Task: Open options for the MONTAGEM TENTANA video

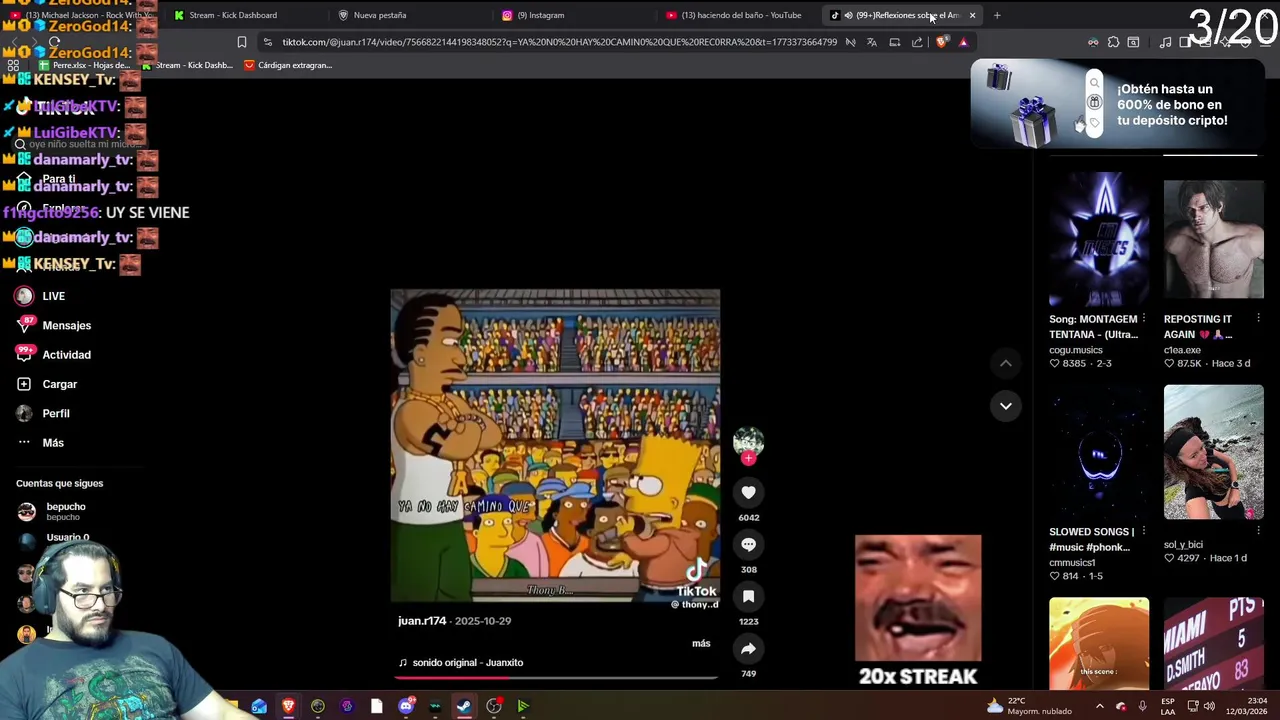Action: pos(1144,319)
